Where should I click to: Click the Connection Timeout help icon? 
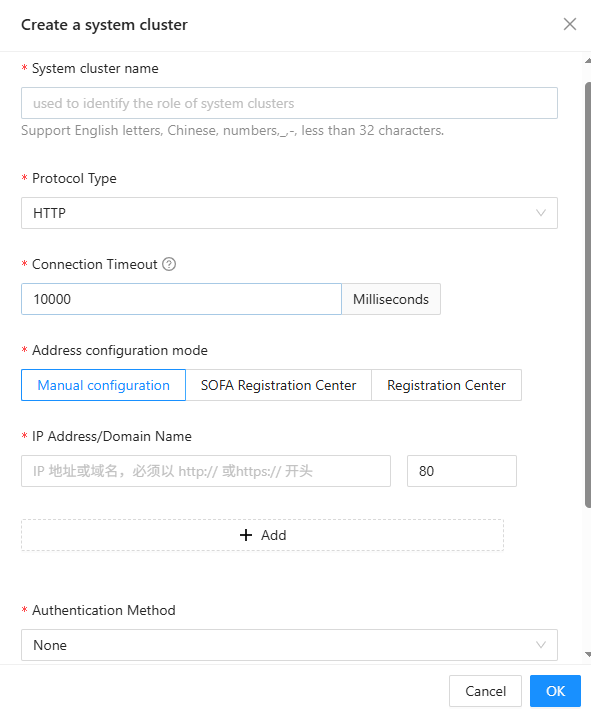[169, 264]
